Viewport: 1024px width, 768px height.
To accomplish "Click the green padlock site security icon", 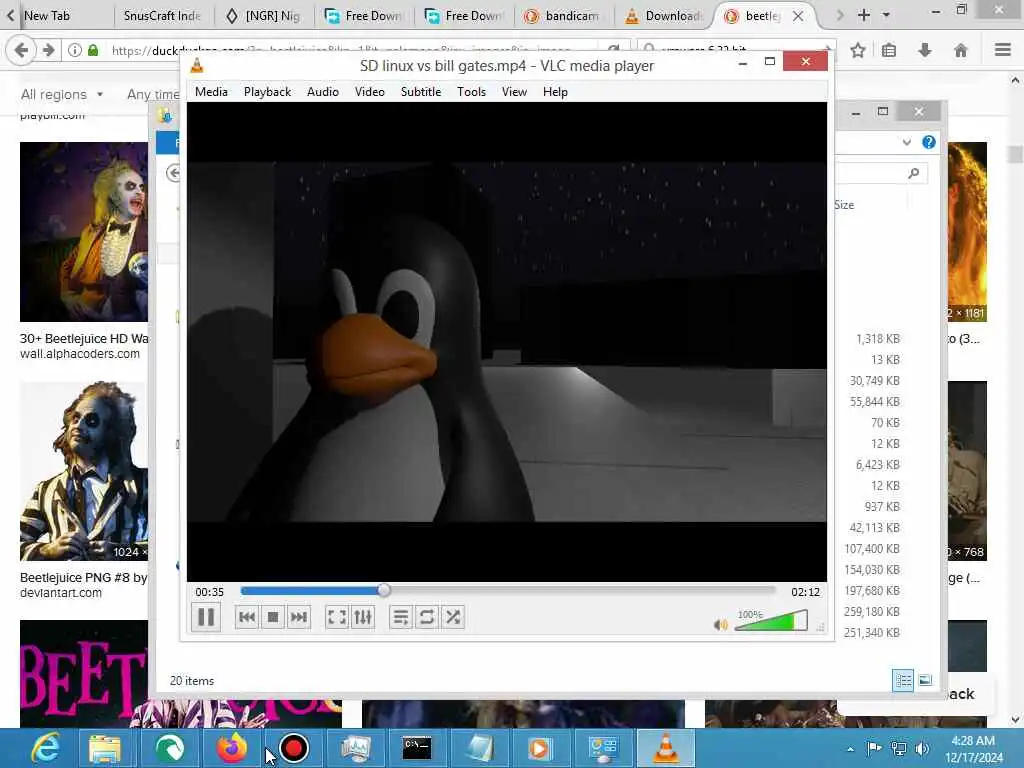I will tap(93, 50).
